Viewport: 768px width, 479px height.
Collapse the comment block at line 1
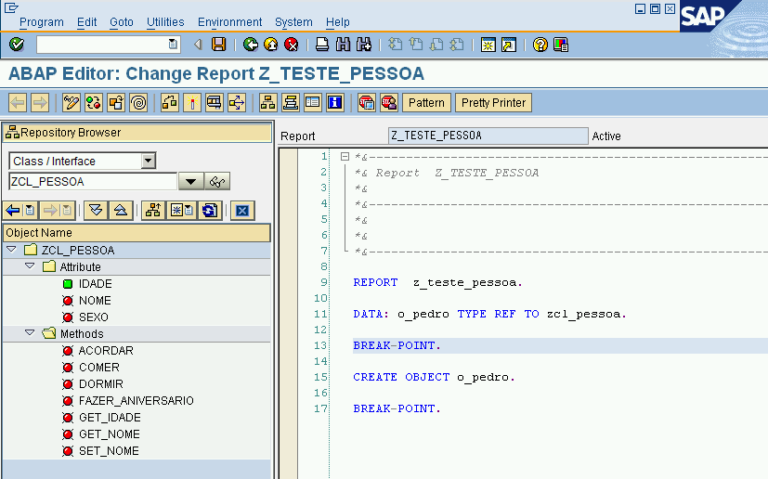pos(344,157)
